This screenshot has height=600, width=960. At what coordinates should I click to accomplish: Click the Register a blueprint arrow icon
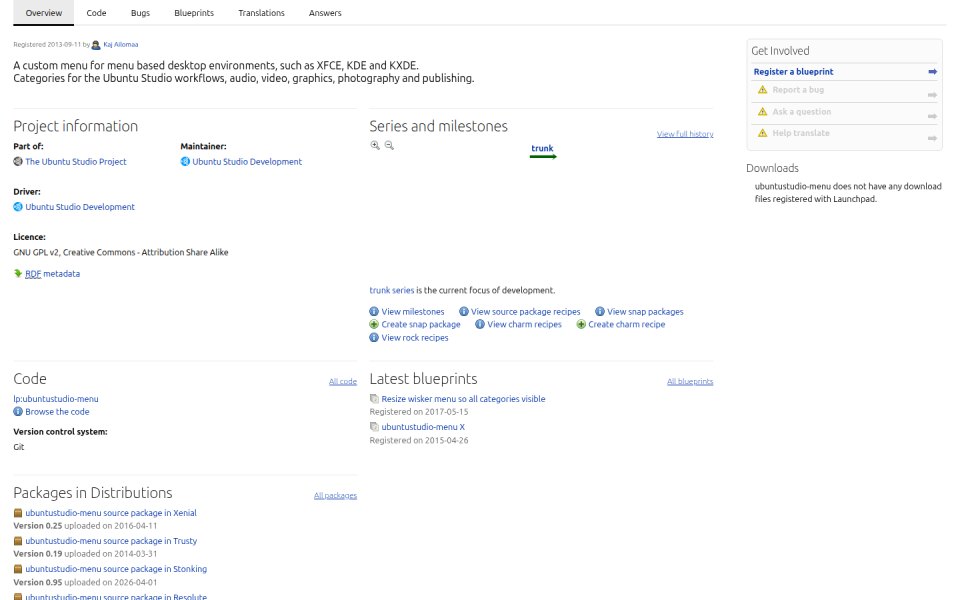[932, 72]
